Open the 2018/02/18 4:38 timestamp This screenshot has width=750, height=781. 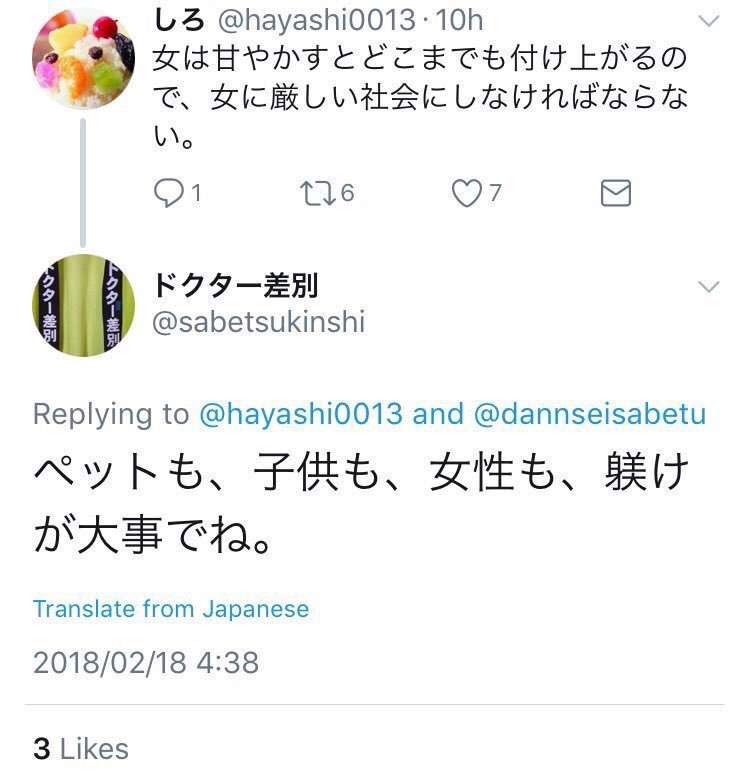(146, 662)
